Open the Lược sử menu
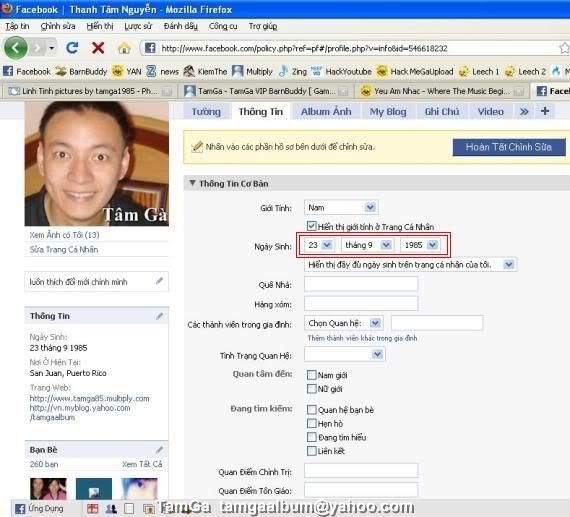 tap(138, 26)
